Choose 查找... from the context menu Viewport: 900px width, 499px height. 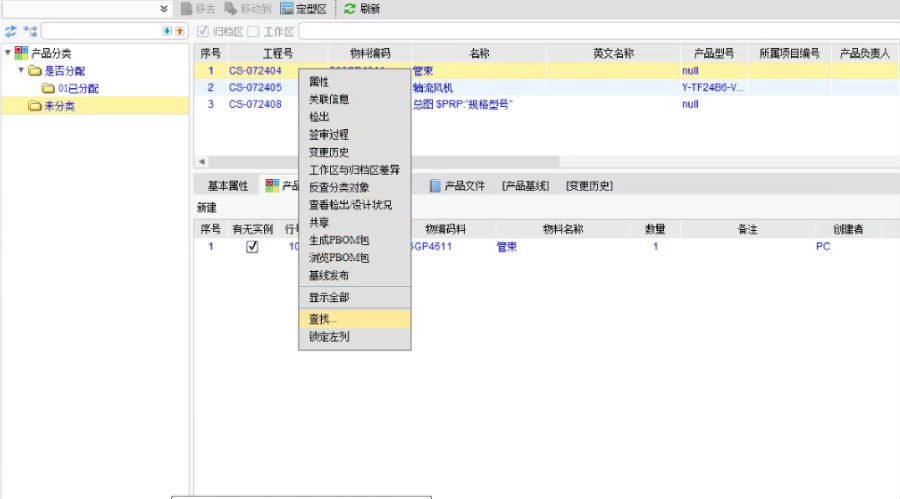point(323,319)
